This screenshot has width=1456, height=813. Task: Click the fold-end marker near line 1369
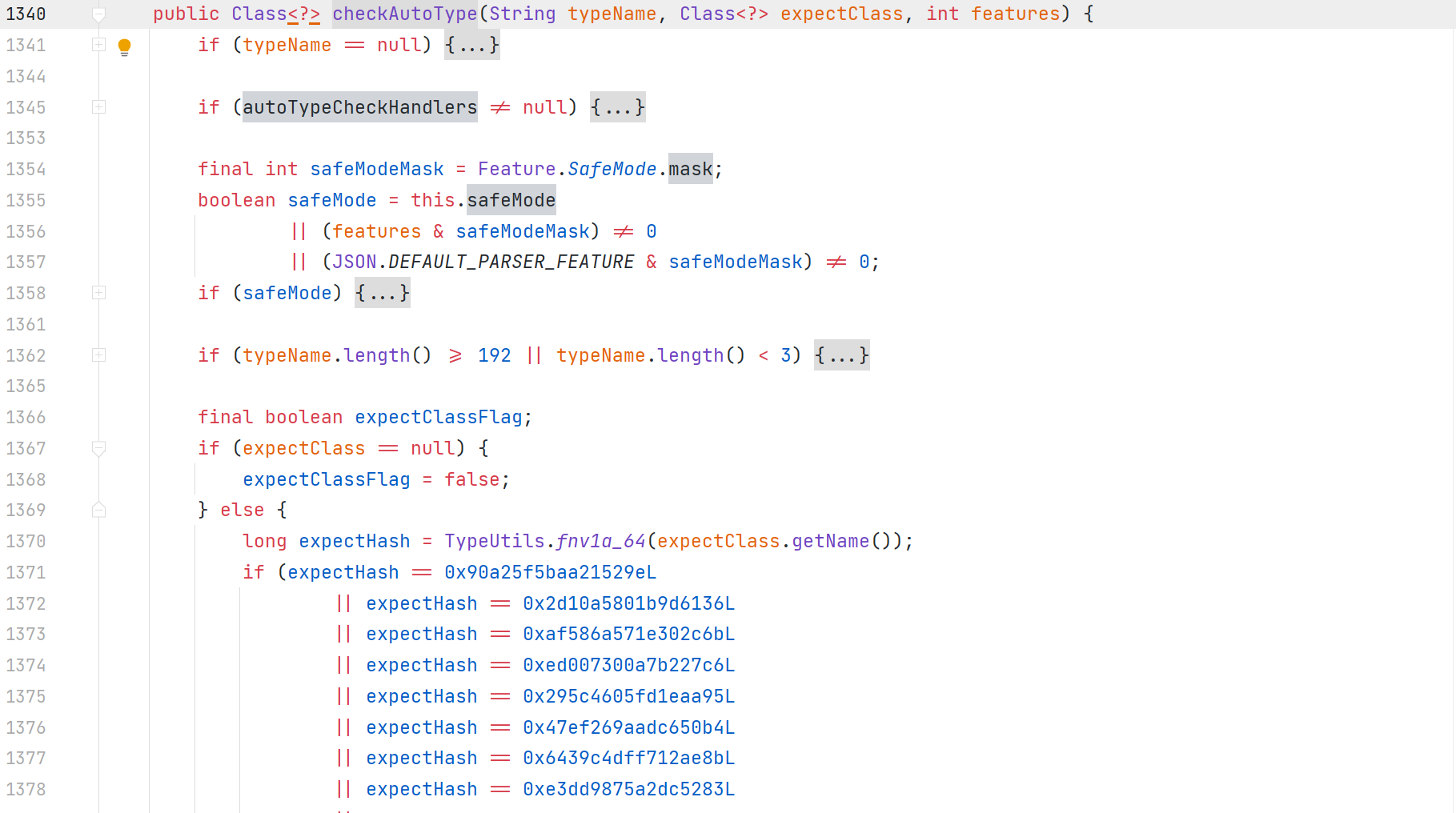click(x=98, y=510)
